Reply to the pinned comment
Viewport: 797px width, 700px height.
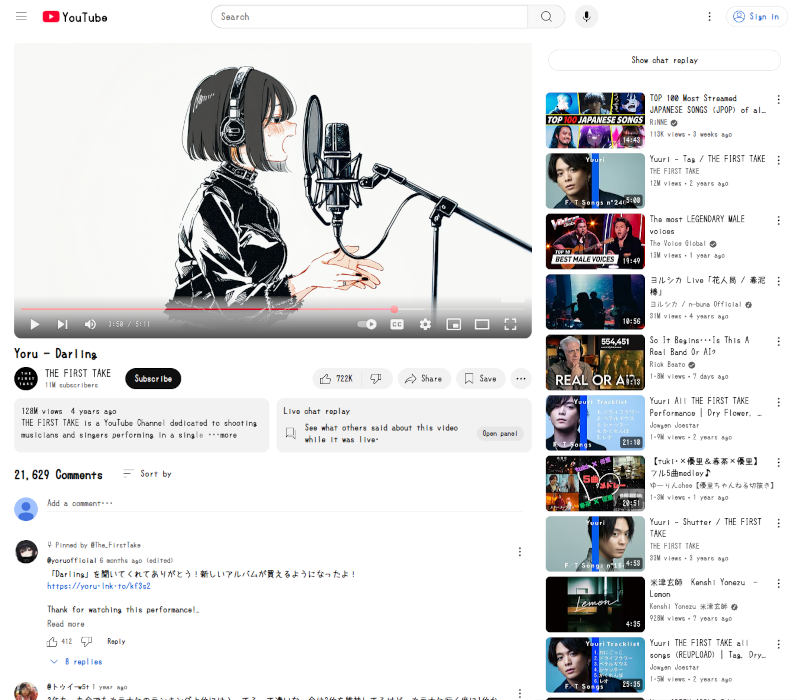click(x=116, y=642)
